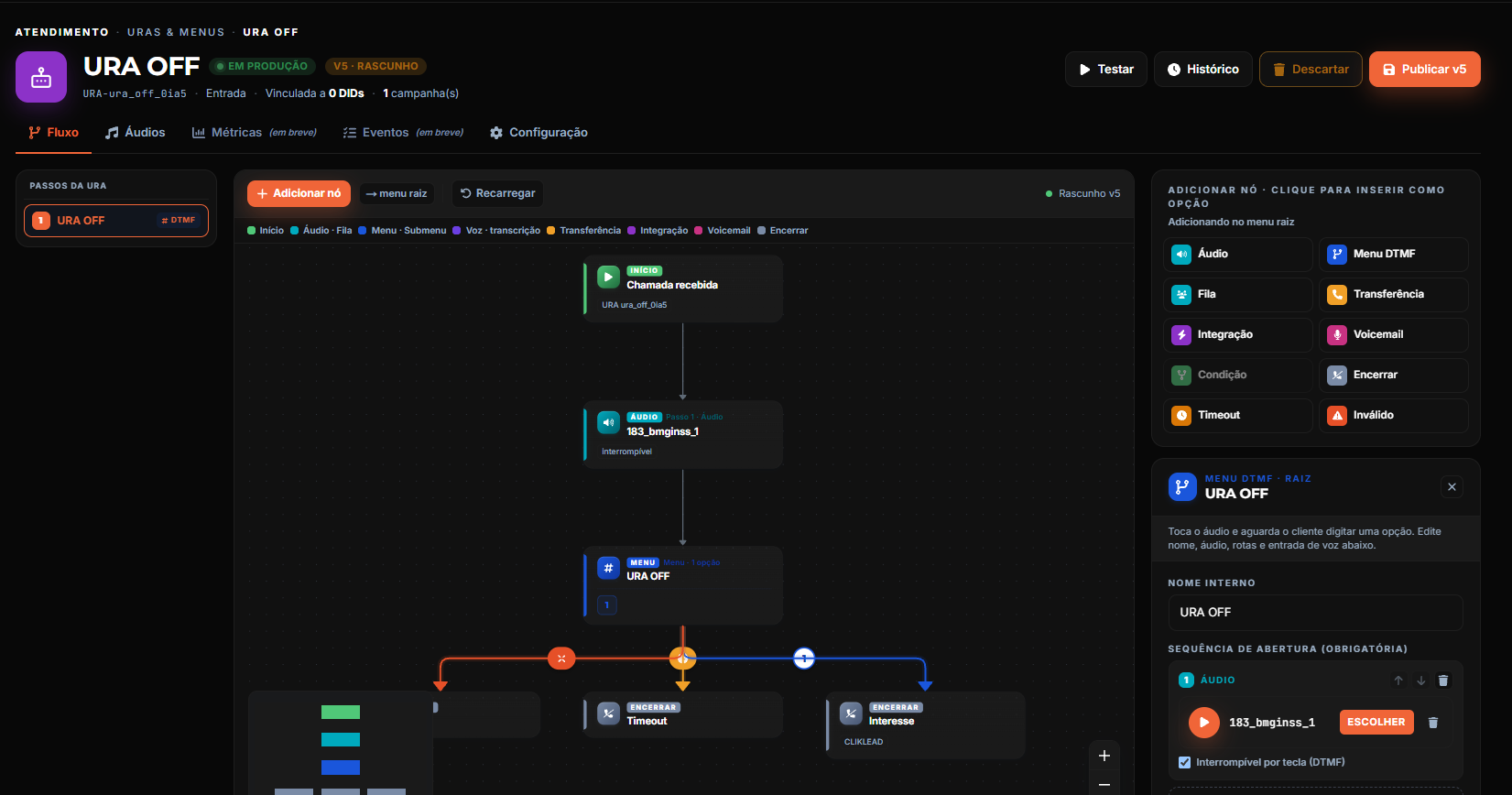Select the Chamada recebida start node
1512x795 pixels.
683,289
